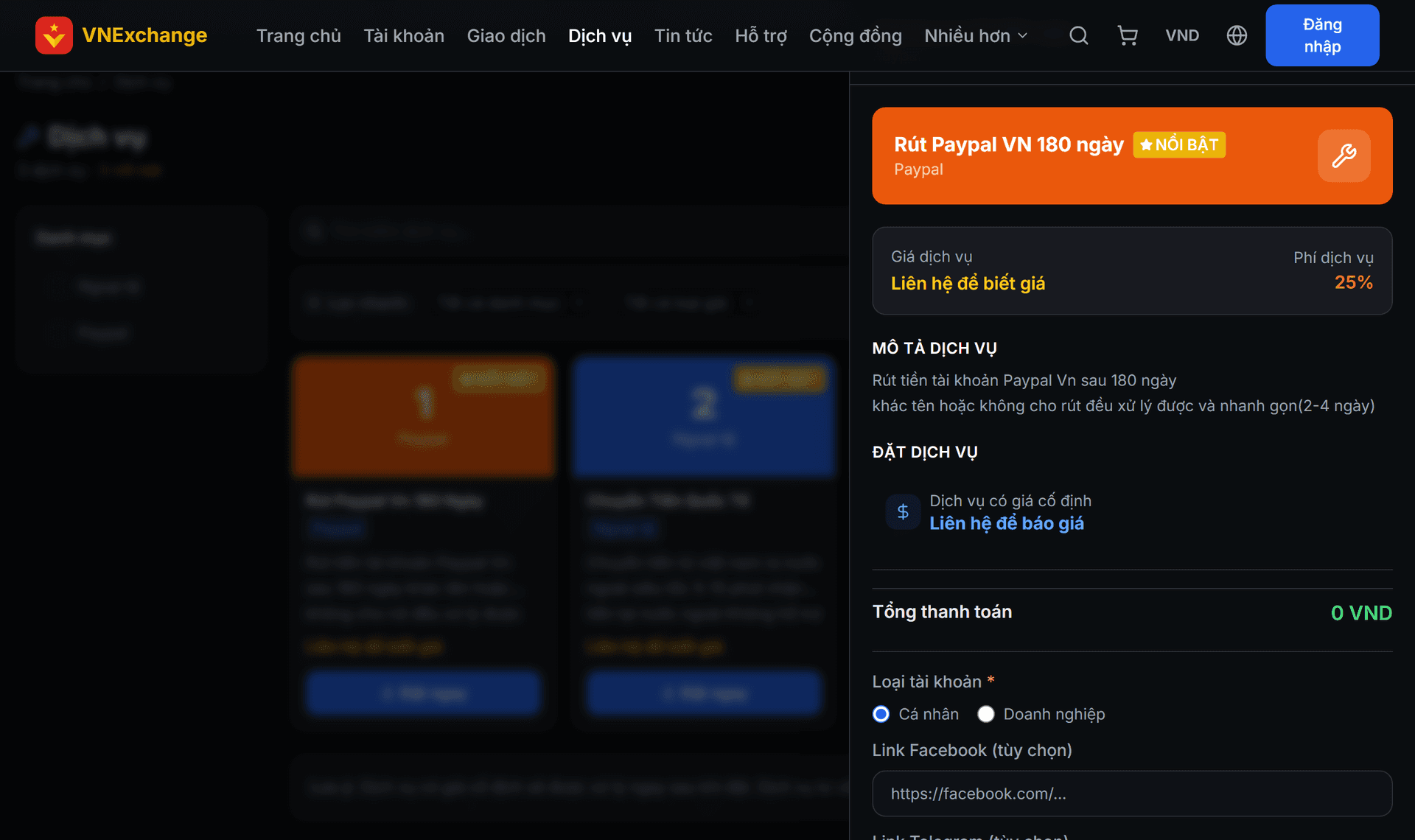The width and height of the screenshot is (1415, 840).
Task: Click the dollar sign icon under Đặt dịch vụ
Action: (x=903, y=511)
